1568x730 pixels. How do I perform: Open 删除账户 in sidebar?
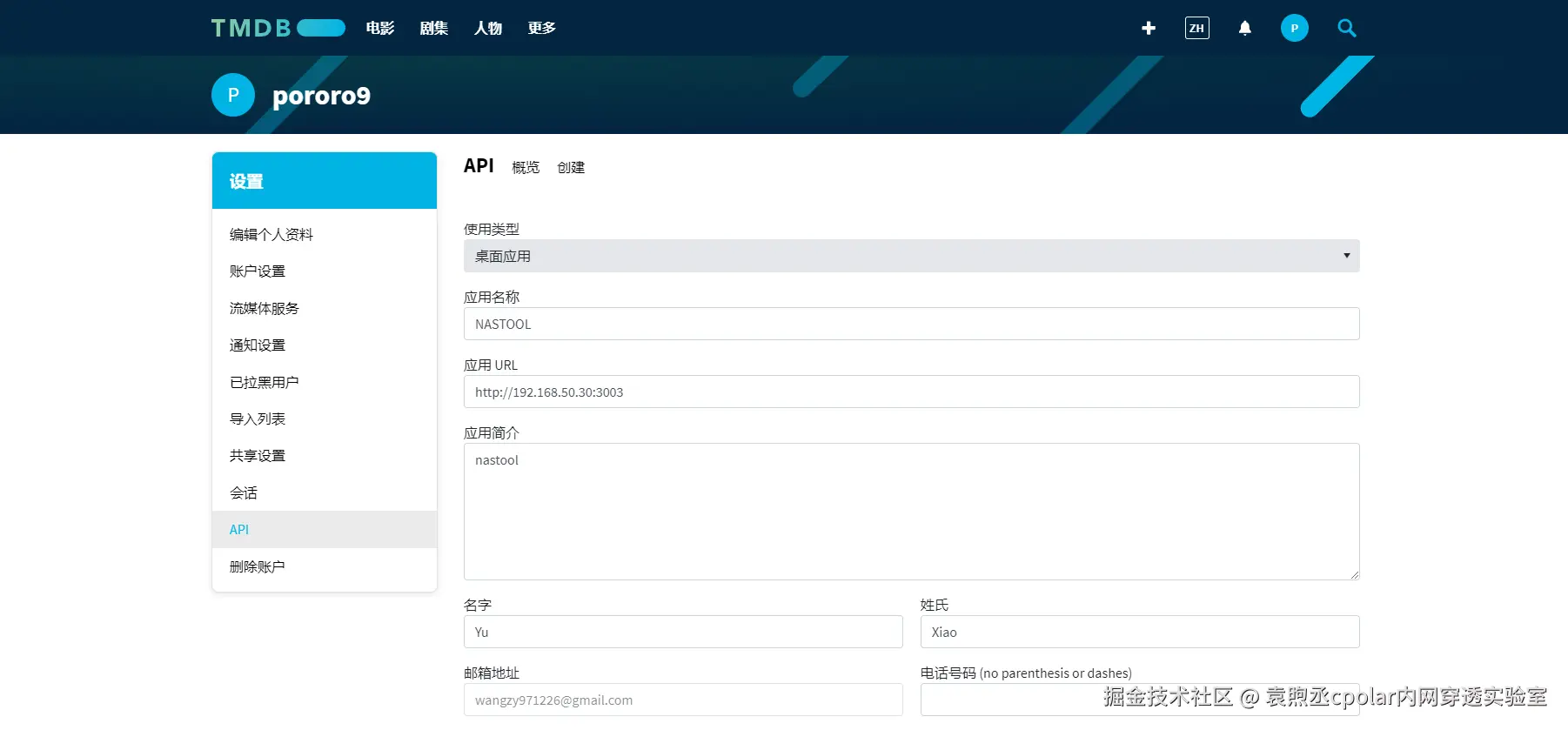(x=325, y=566)
